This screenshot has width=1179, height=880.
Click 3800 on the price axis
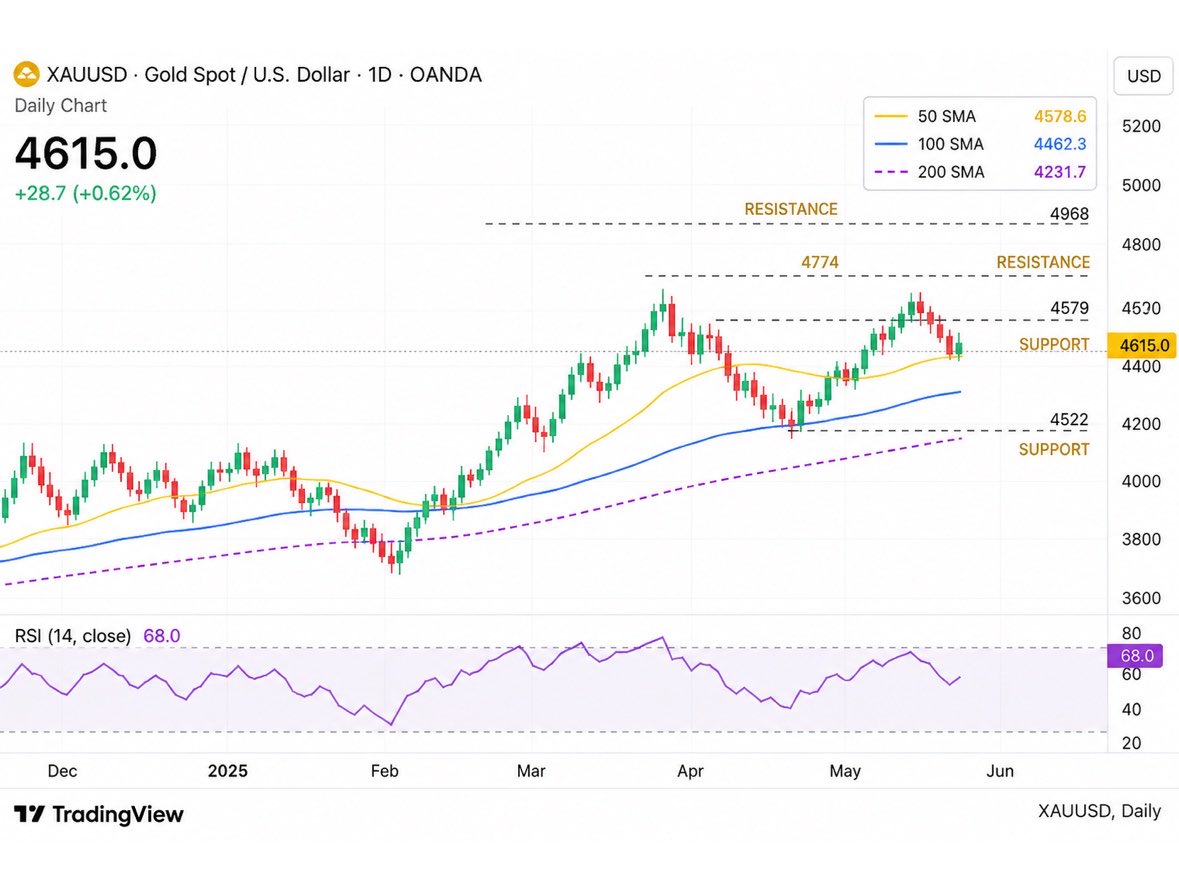tap(1141, 539)
